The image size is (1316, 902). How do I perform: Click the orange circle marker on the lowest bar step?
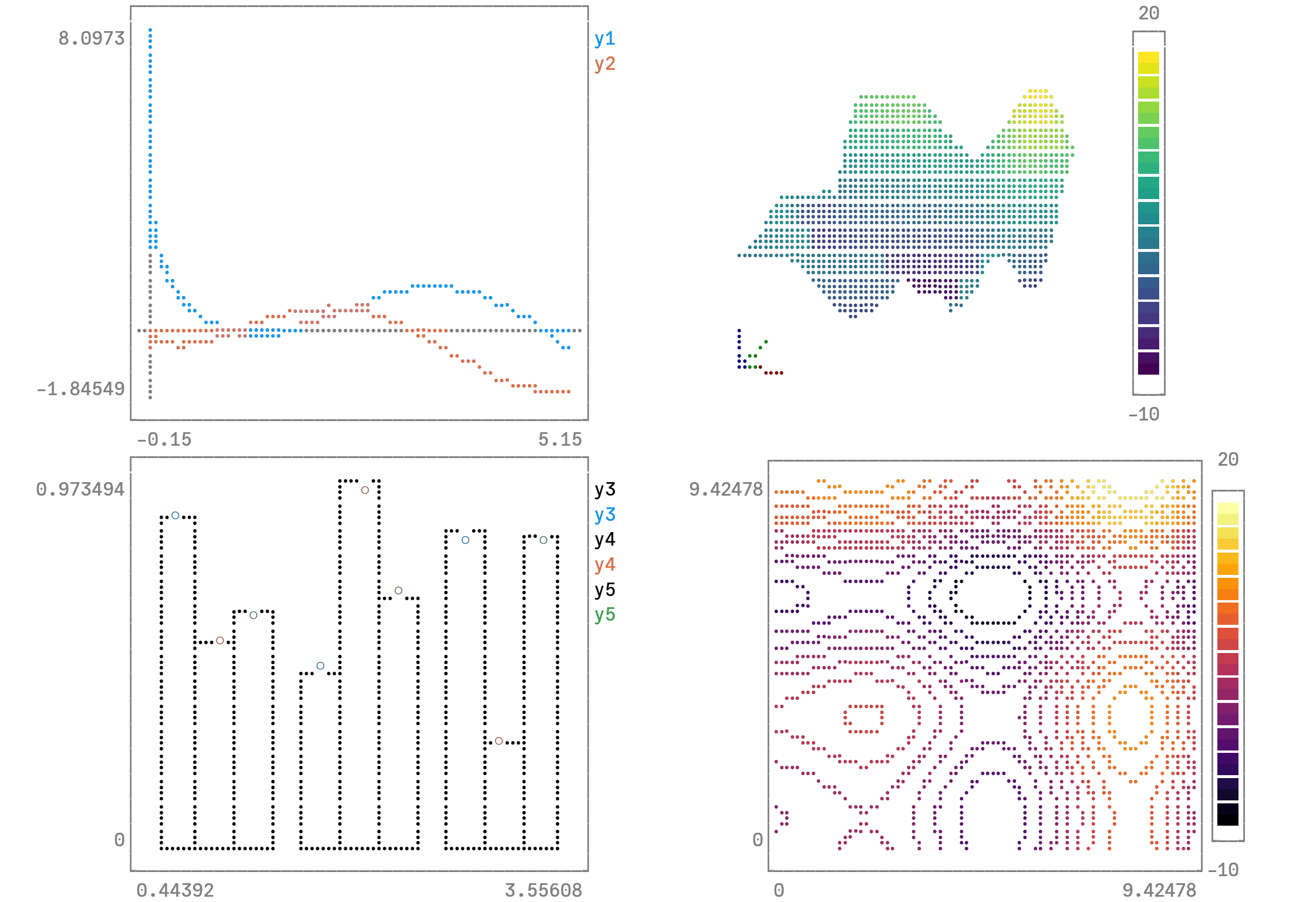point(499,741)
